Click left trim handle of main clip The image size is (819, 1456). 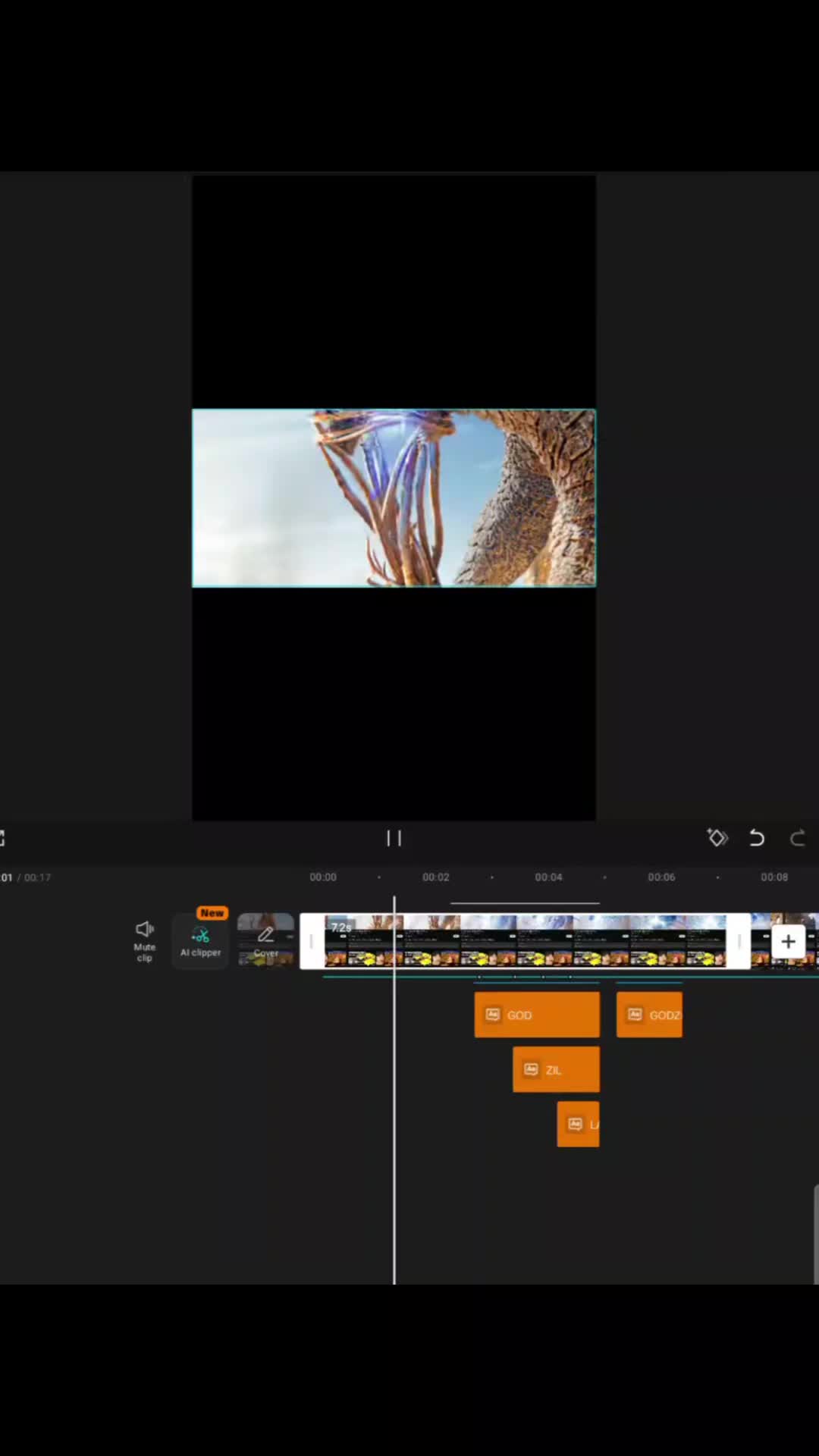point(312,941)
